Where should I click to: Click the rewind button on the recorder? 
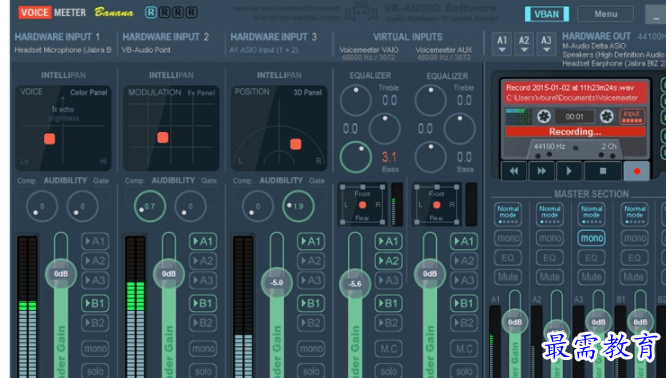pyautogui.click(x=514, y=171)
